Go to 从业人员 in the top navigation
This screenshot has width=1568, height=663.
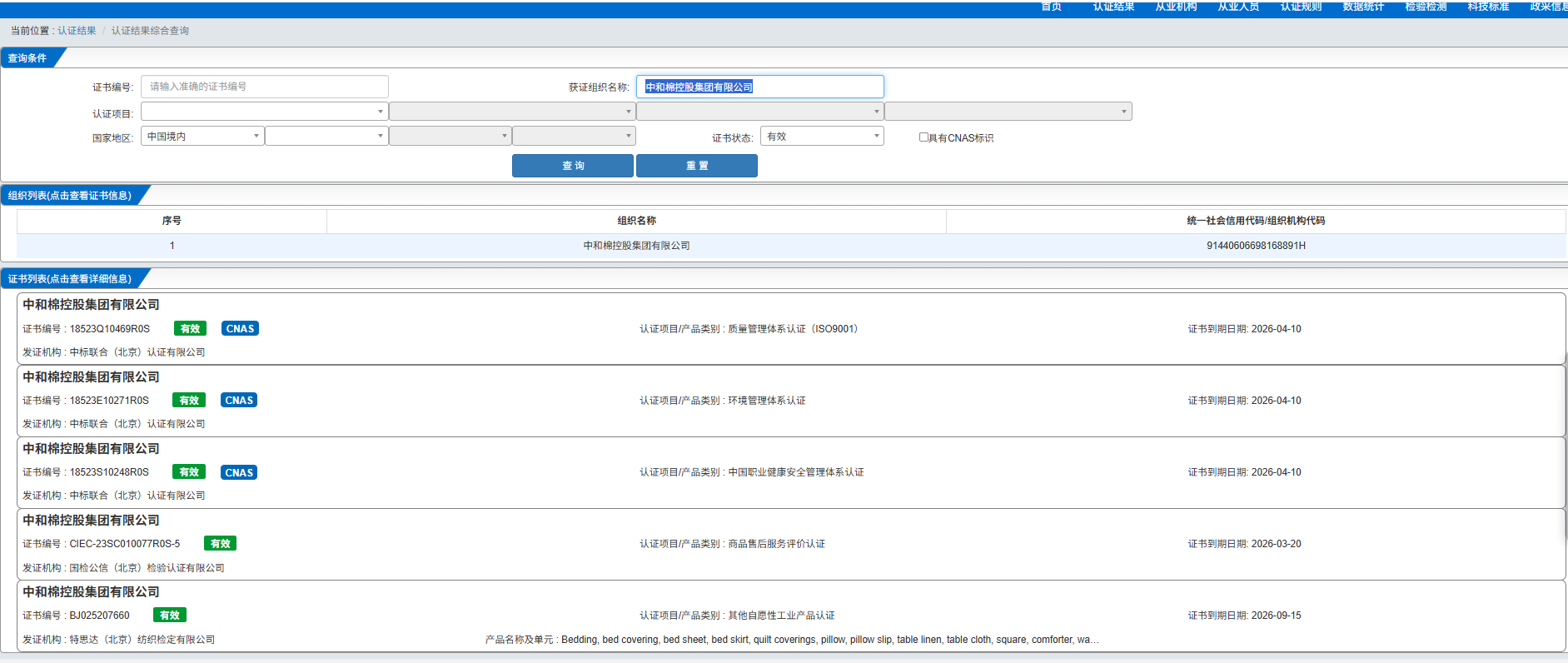click(x=1238, y=7)
